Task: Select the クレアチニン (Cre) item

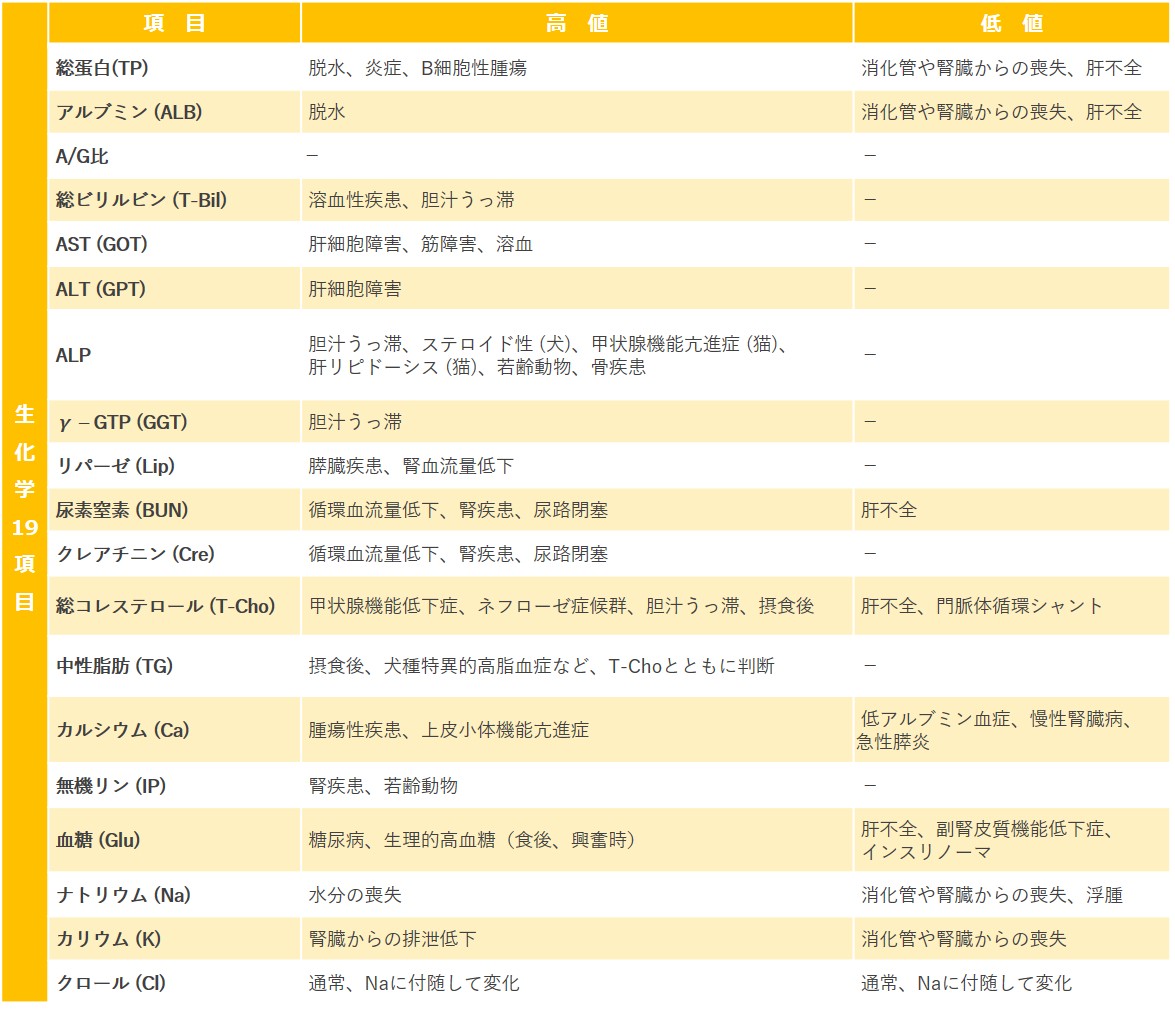Action: [x=135, y=554]
